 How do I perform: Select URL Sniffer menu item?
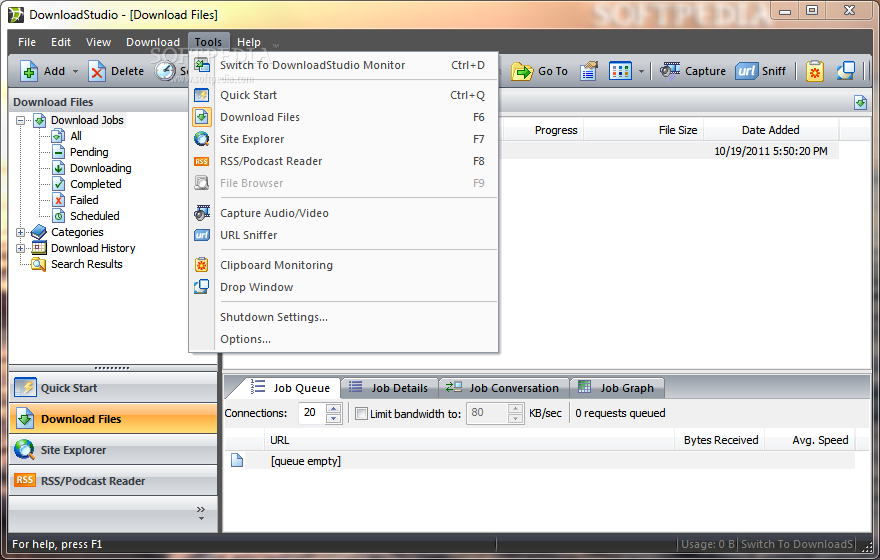pos(343,235)
